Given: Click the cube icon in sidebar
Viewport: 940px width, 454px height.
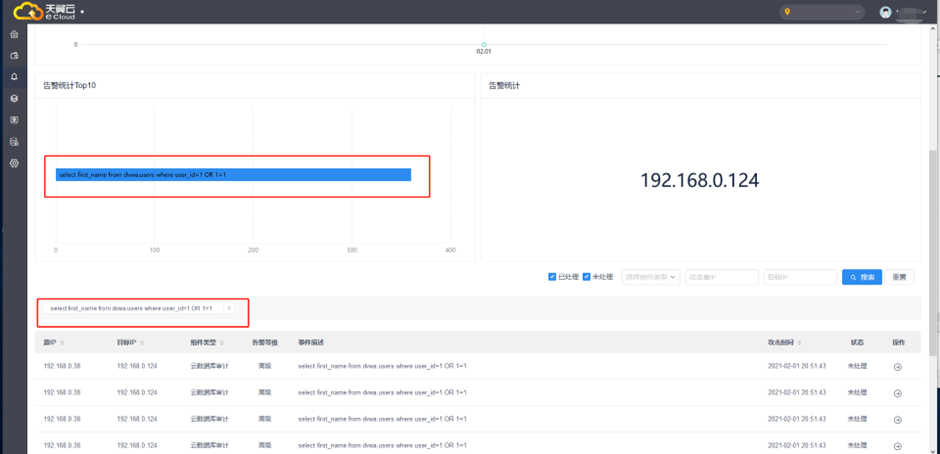Looking at the screenshot, I should coord(14,99).
